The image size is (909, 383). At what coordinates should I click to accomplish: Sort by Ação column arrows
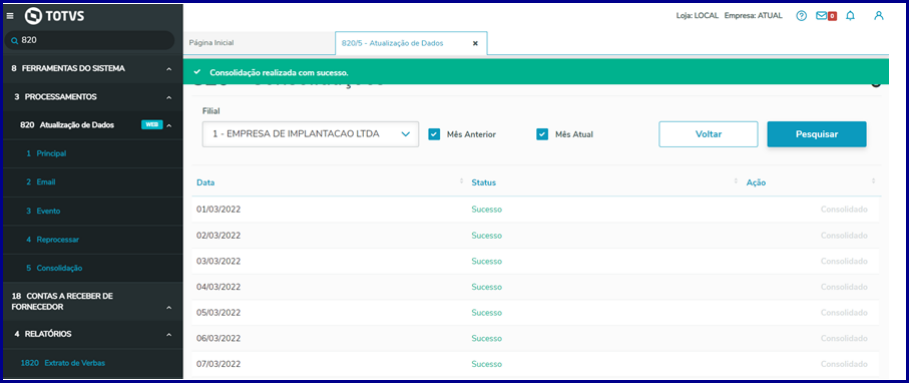(873, 182)
